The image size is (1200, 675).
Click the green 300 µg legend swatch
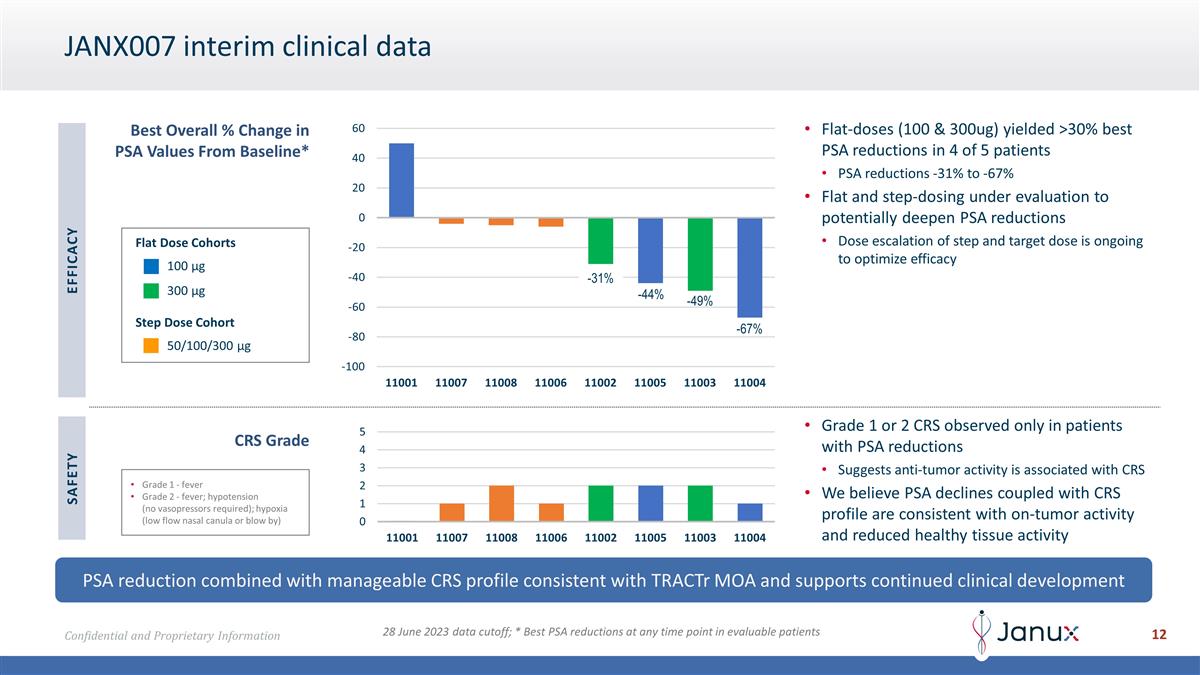tap(151, 291)
